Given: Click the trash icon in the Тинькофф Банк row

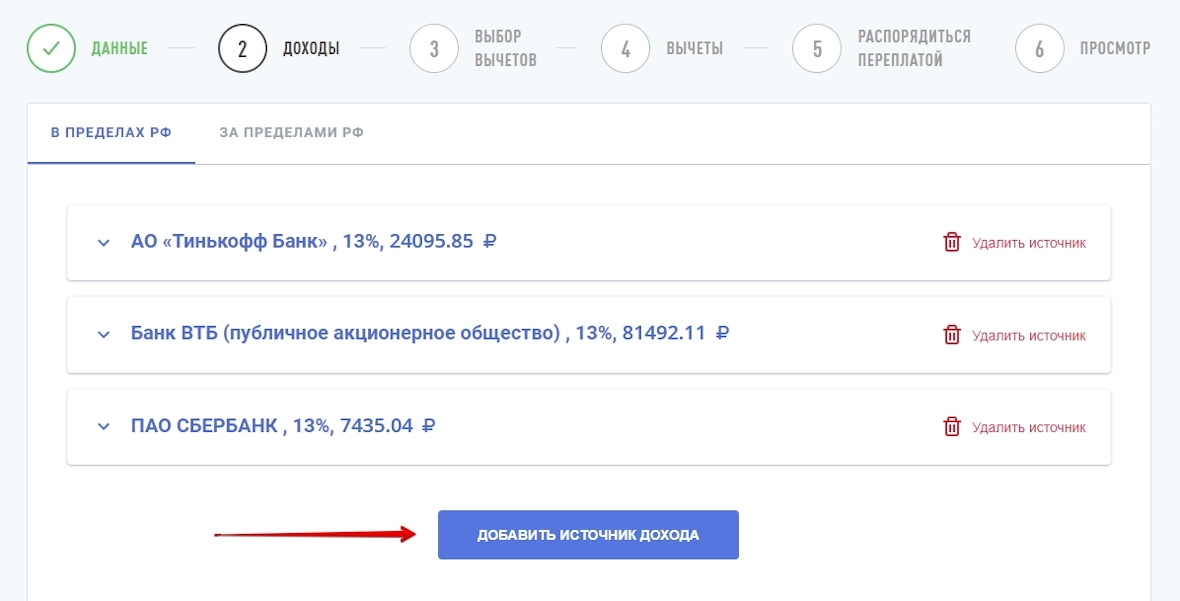Looking at the screenshot, I should click(952, 242).
